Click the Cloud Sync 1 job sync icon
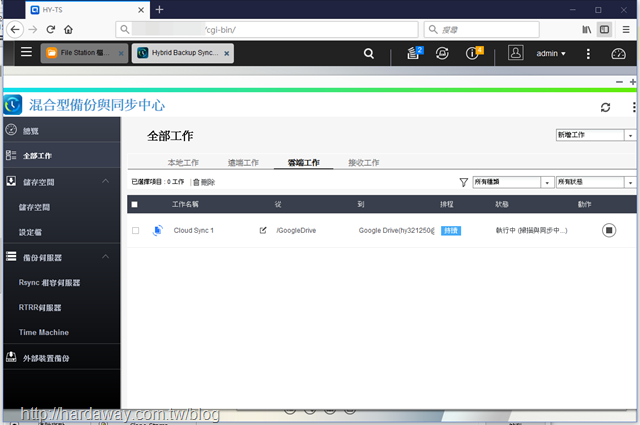 [158, 230]
